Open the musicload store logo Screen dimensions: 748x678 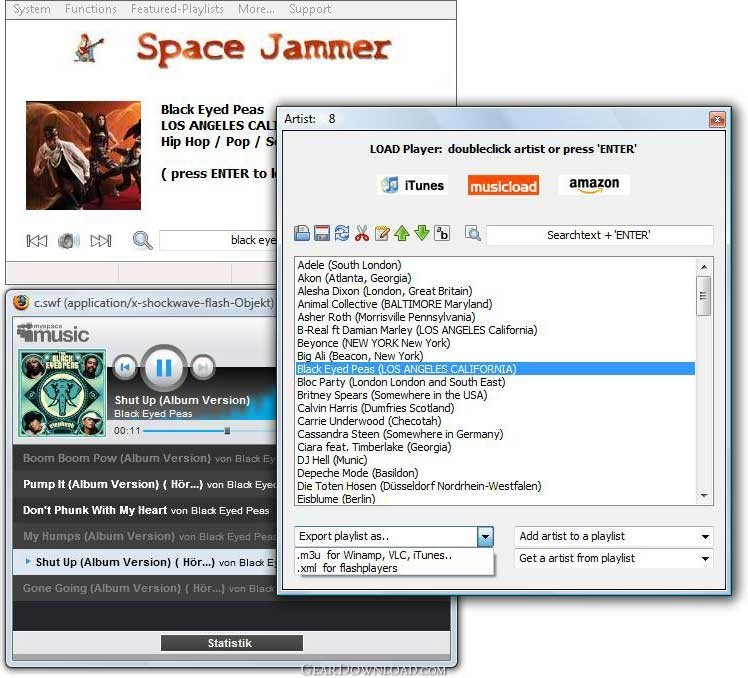click(x=503, y=185)
